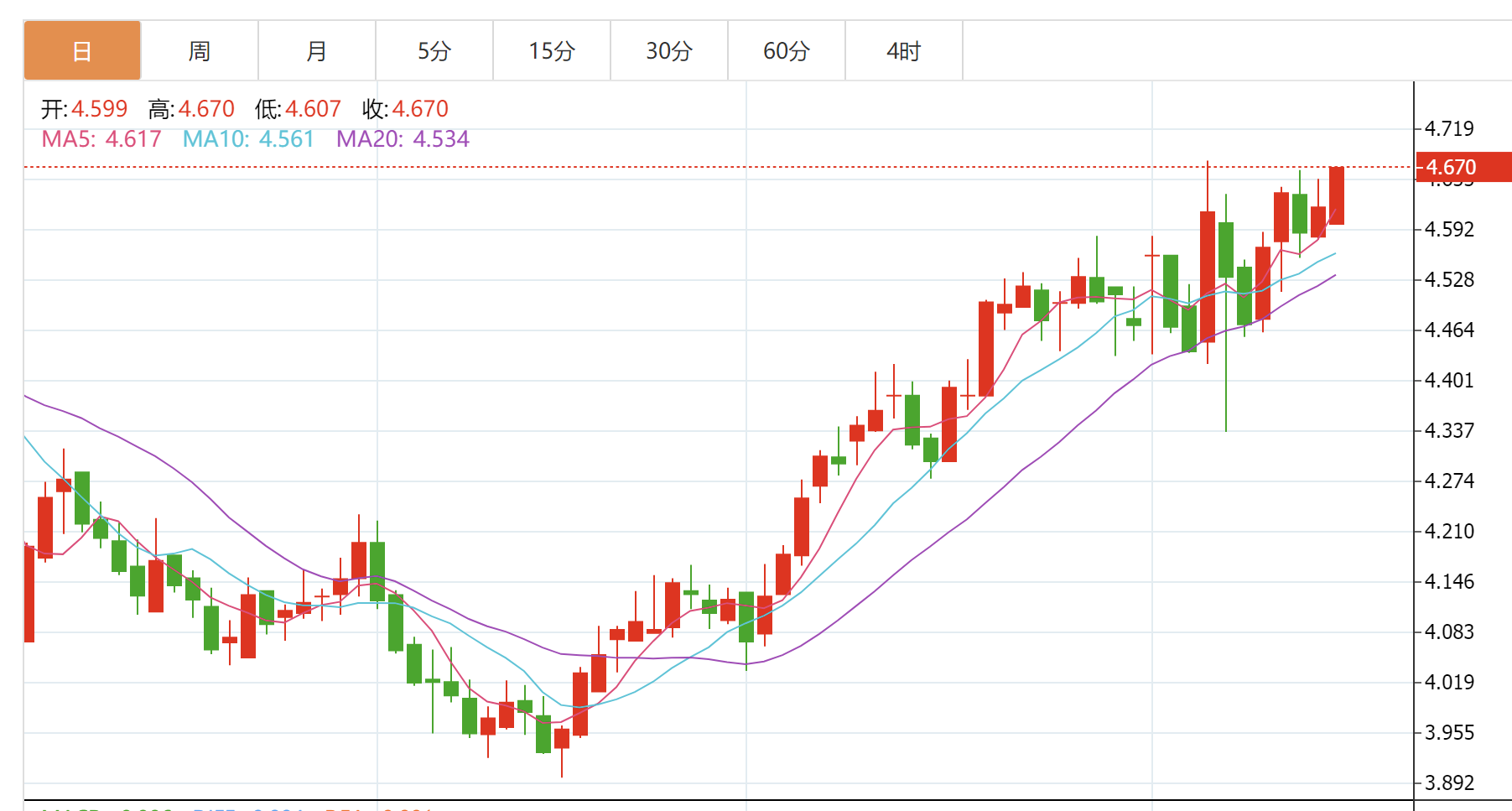Select the 15分 timeframe tab

click(x=552, y=51)
